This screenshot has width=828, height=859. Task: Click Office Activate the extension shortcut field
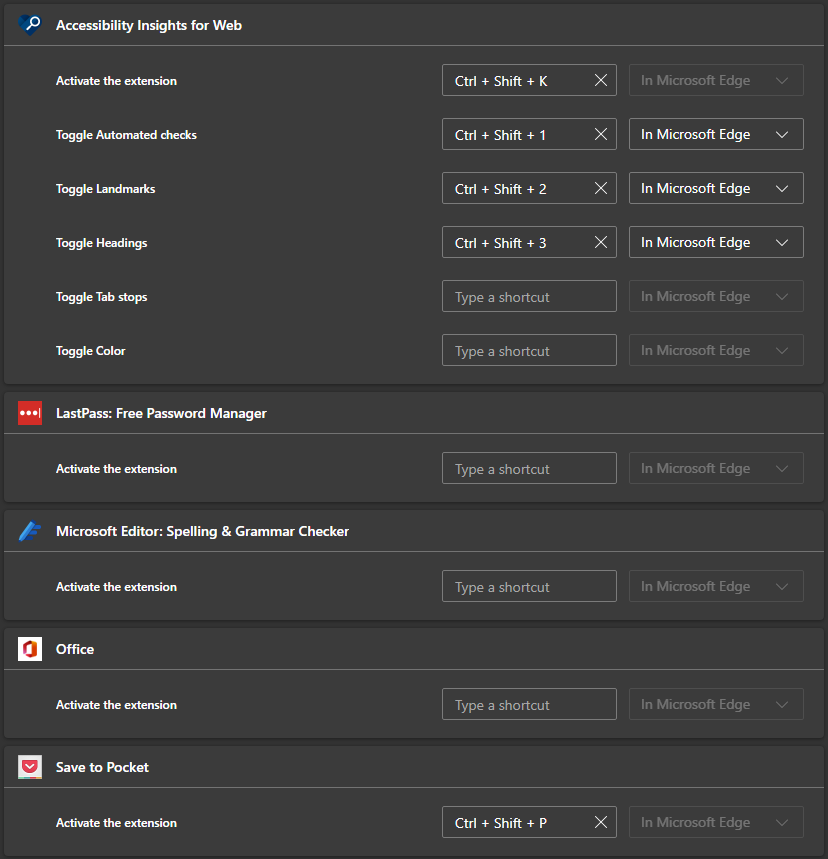(x=529, y=705)
